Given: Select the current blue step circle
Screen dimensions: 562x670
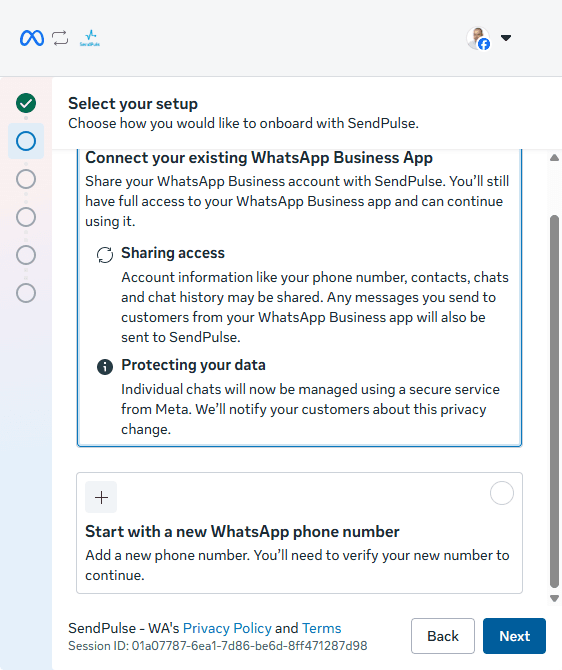Looking at the screenshot, I should pos(26,141).
